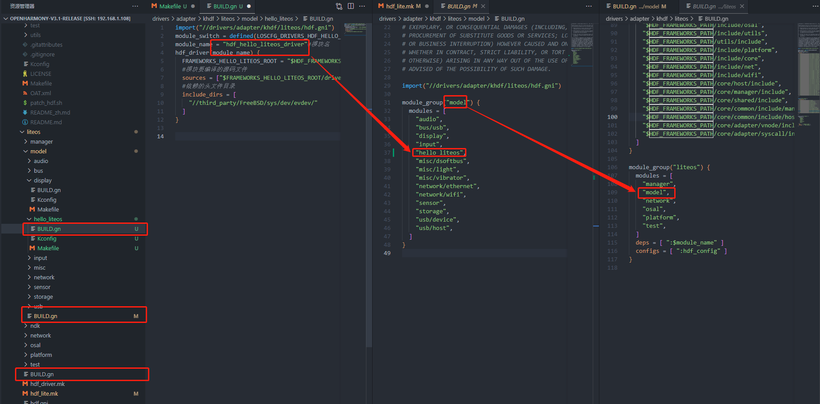Collapse the hello_liteos folder

point(29,219)
